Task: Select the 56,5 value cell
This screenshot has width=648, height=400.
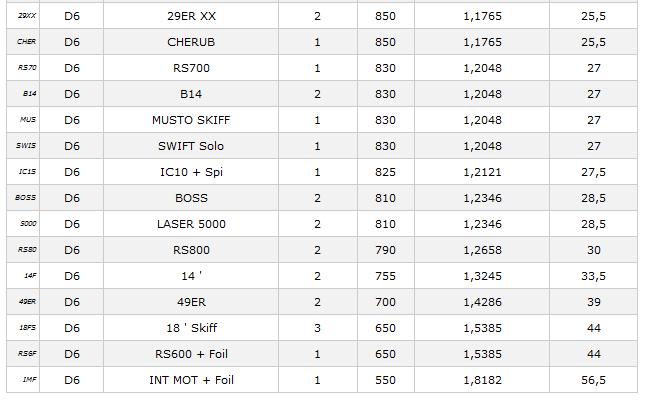Action: point(593,380)
